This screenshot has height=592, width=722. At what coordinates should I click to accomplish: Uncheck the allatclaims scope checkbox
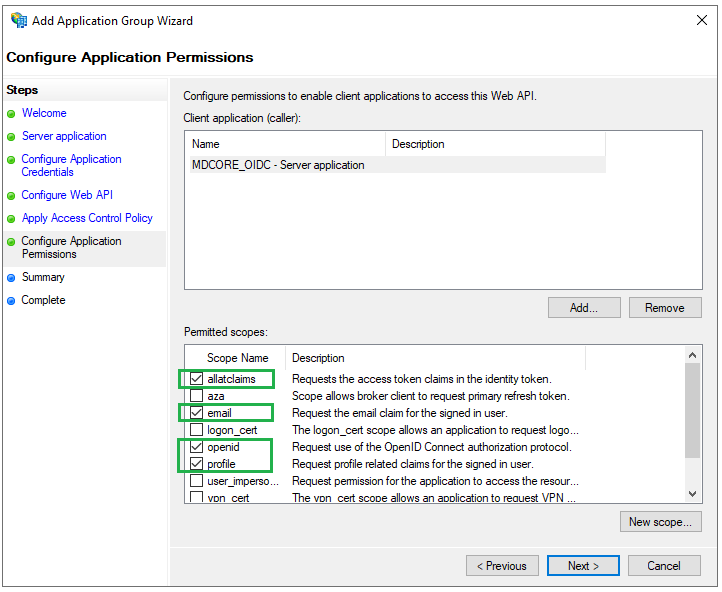pyautogui.click(x=197, y=379)
